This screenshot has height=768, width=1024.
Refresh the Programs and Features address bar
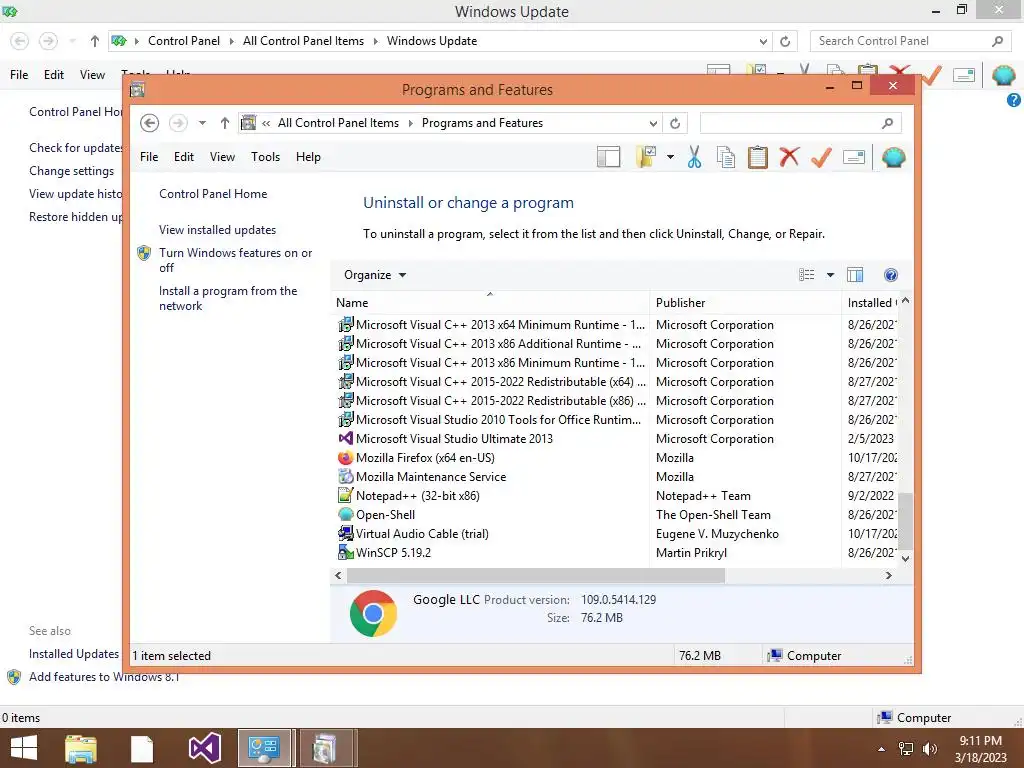pyautogui.click(x=675, y=123)
